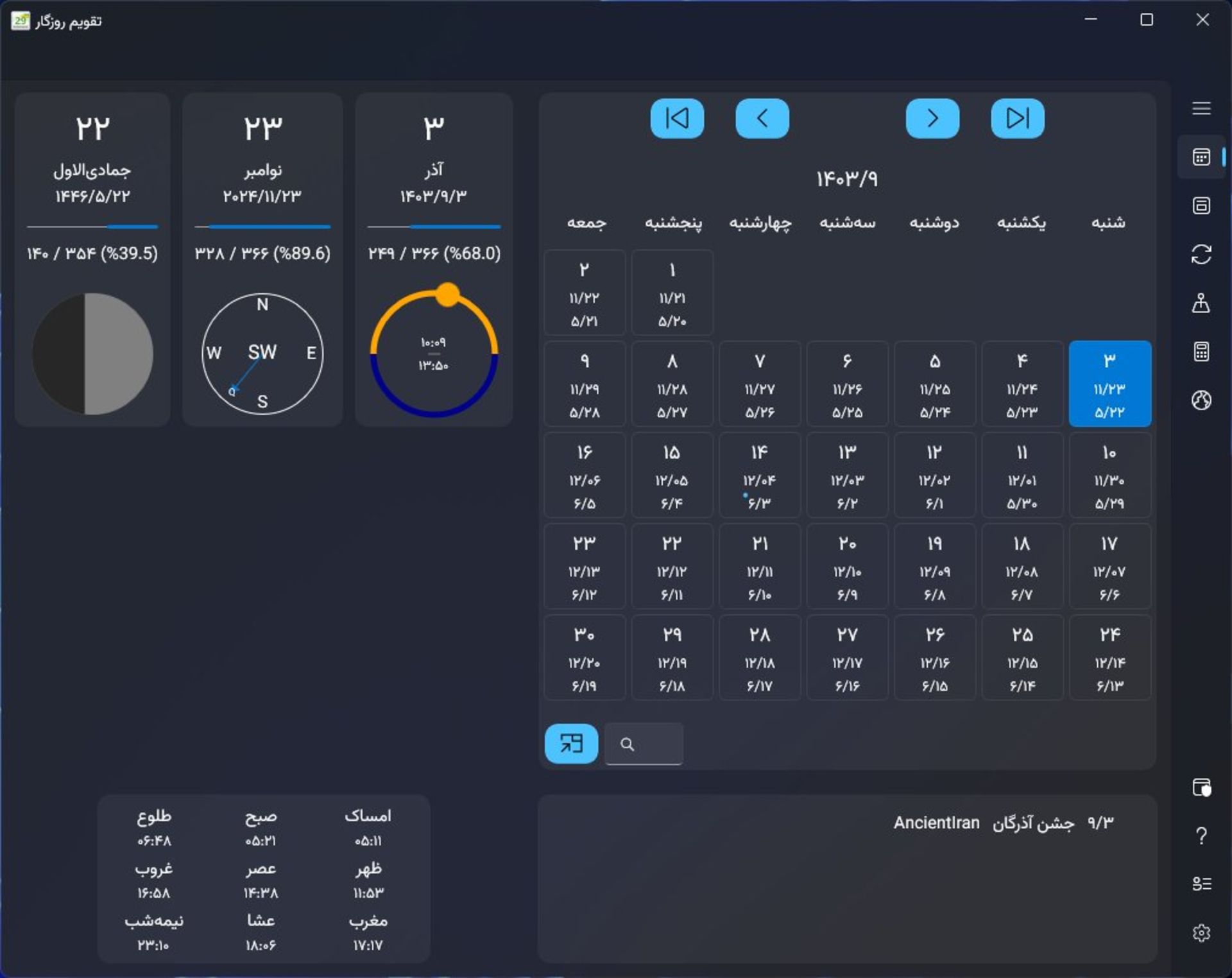Open the list options icon in sidebar

(1201, 884)
